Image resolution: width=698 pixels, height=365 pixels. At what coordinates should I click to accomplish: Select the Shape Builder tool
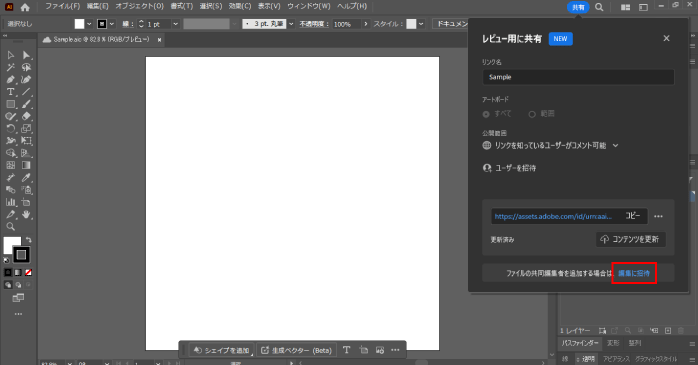click(11, 153)
